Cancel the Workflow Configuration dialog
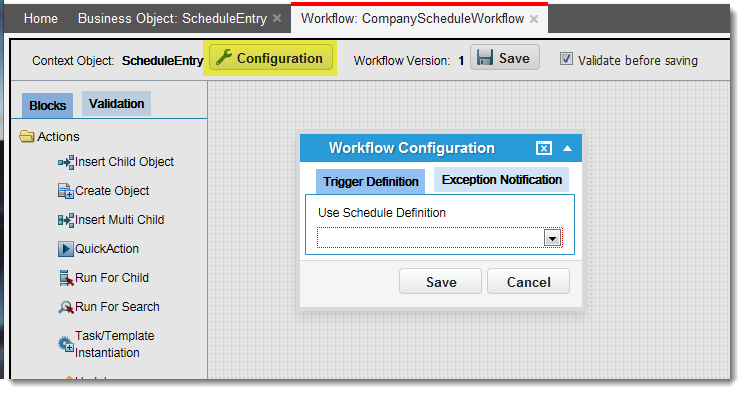This screenshot has height=394, width=745. tap(528, 281)
